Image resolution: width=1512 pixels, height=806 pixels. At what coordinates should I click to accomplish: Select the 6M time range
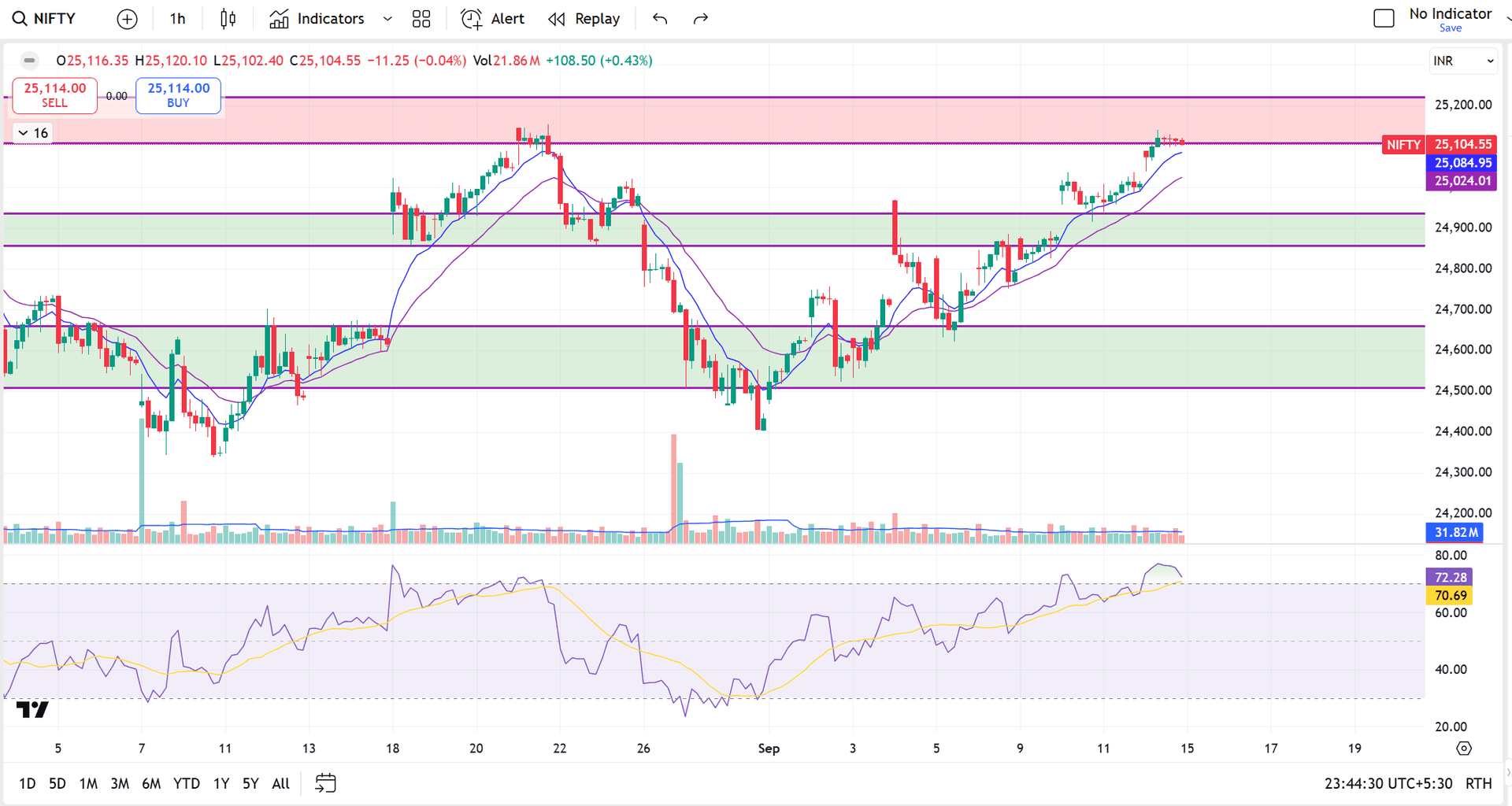(151, 784)
